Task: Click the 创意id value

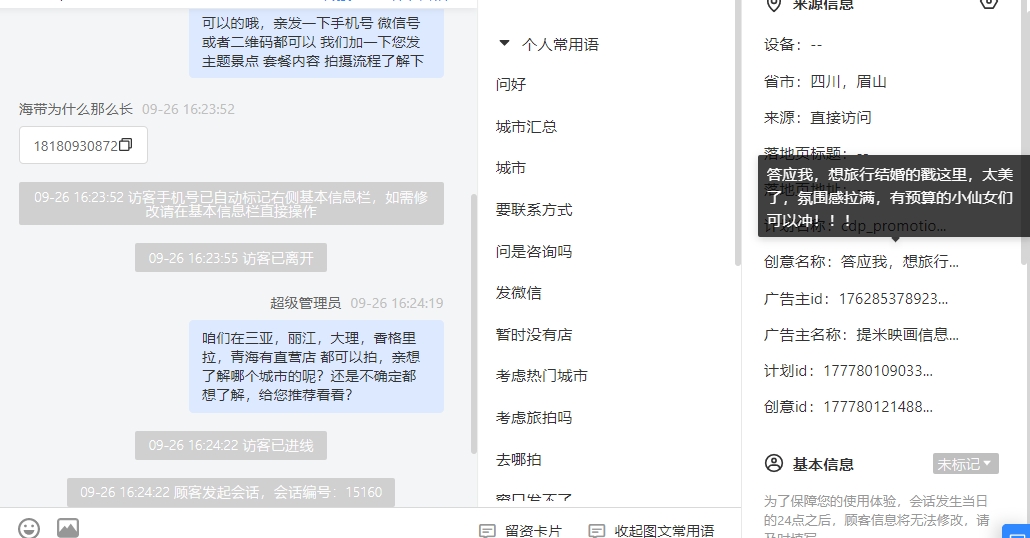Action: pyautogui.click(x=878, y=407)
